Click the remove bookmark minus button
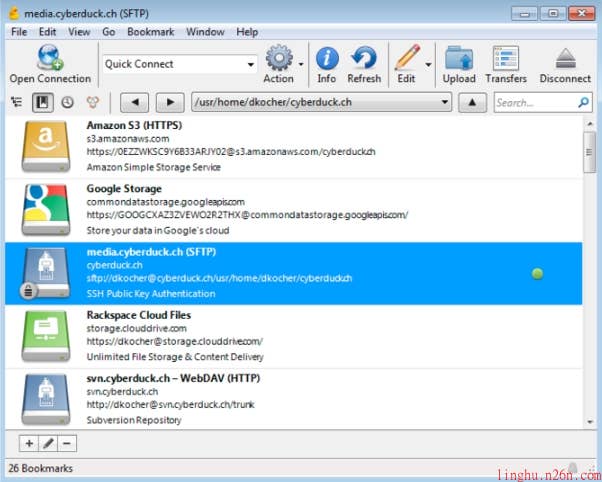 [x=66, y=443]
